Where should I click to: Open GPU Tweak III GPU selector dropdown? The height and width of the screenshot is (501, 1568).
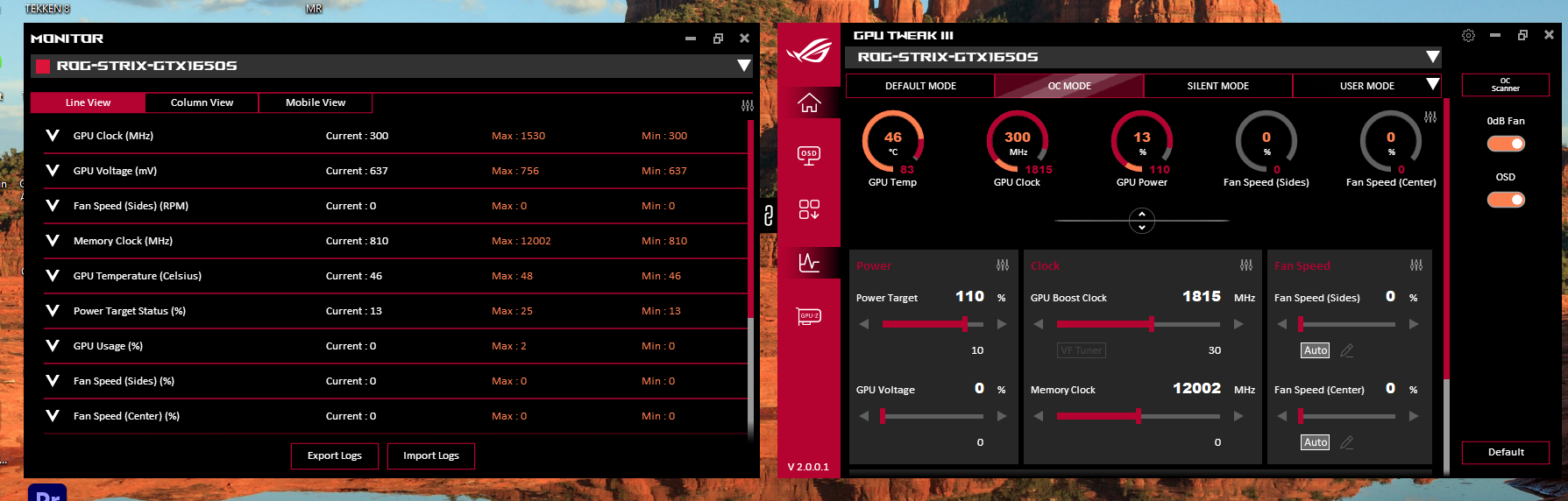(x=1432, y=57)
